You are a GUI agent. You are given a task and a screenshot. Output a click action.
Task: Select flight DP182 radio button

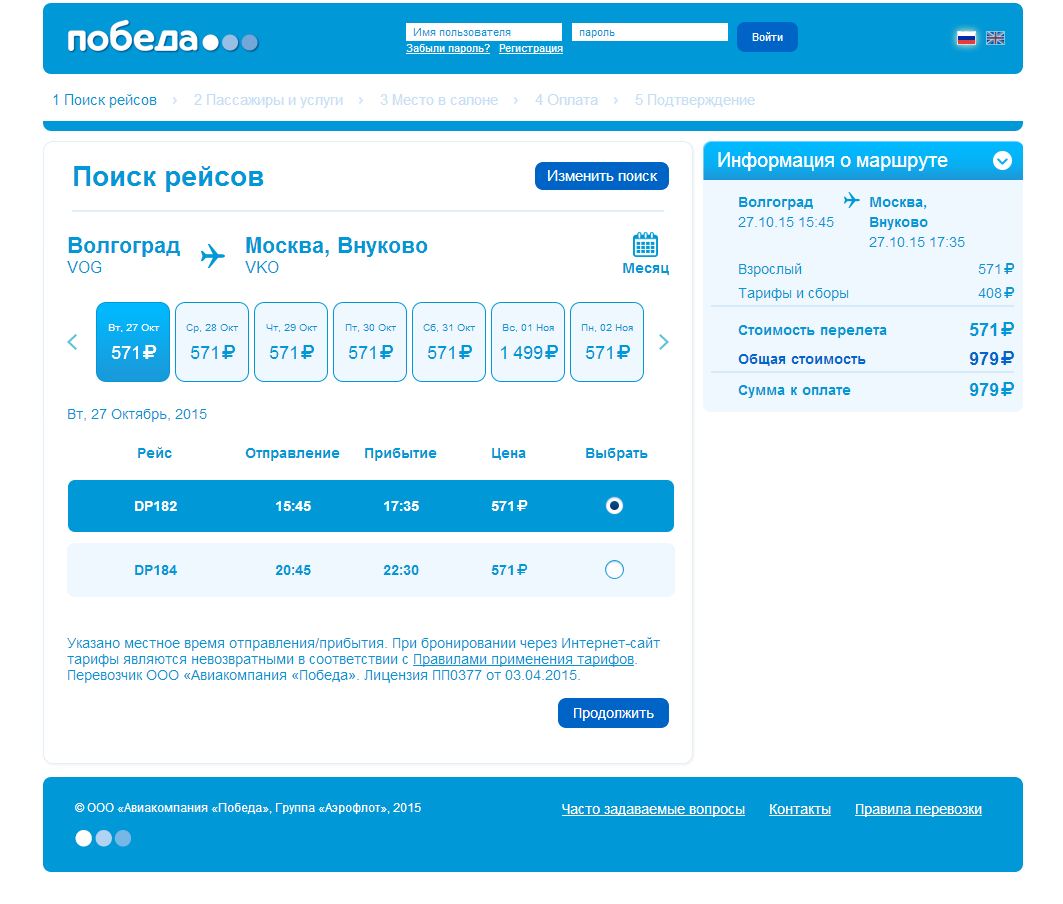pos(614,506)
